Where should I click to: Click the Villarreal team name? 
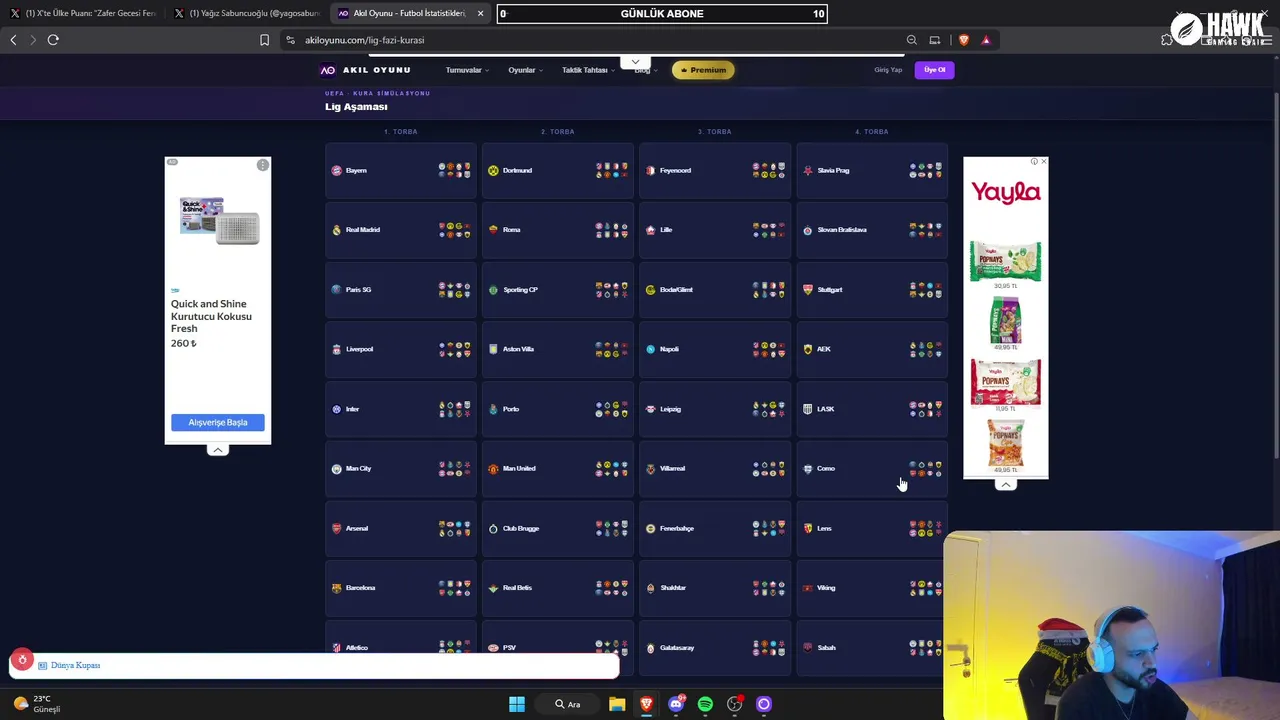click(x=672, y=469)
